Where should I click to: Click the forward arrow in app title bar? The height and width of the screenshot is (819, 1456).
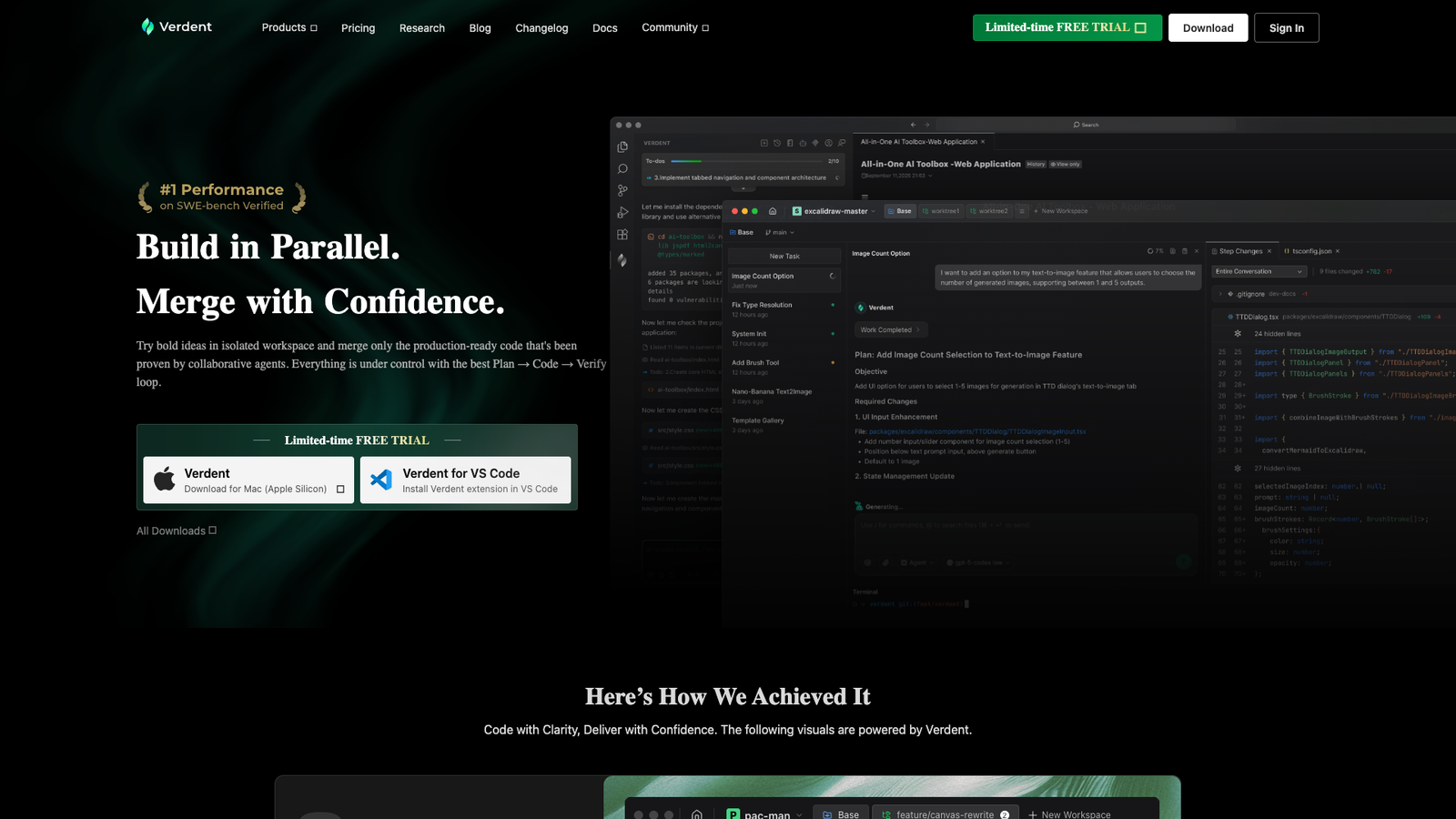(927, 125)
